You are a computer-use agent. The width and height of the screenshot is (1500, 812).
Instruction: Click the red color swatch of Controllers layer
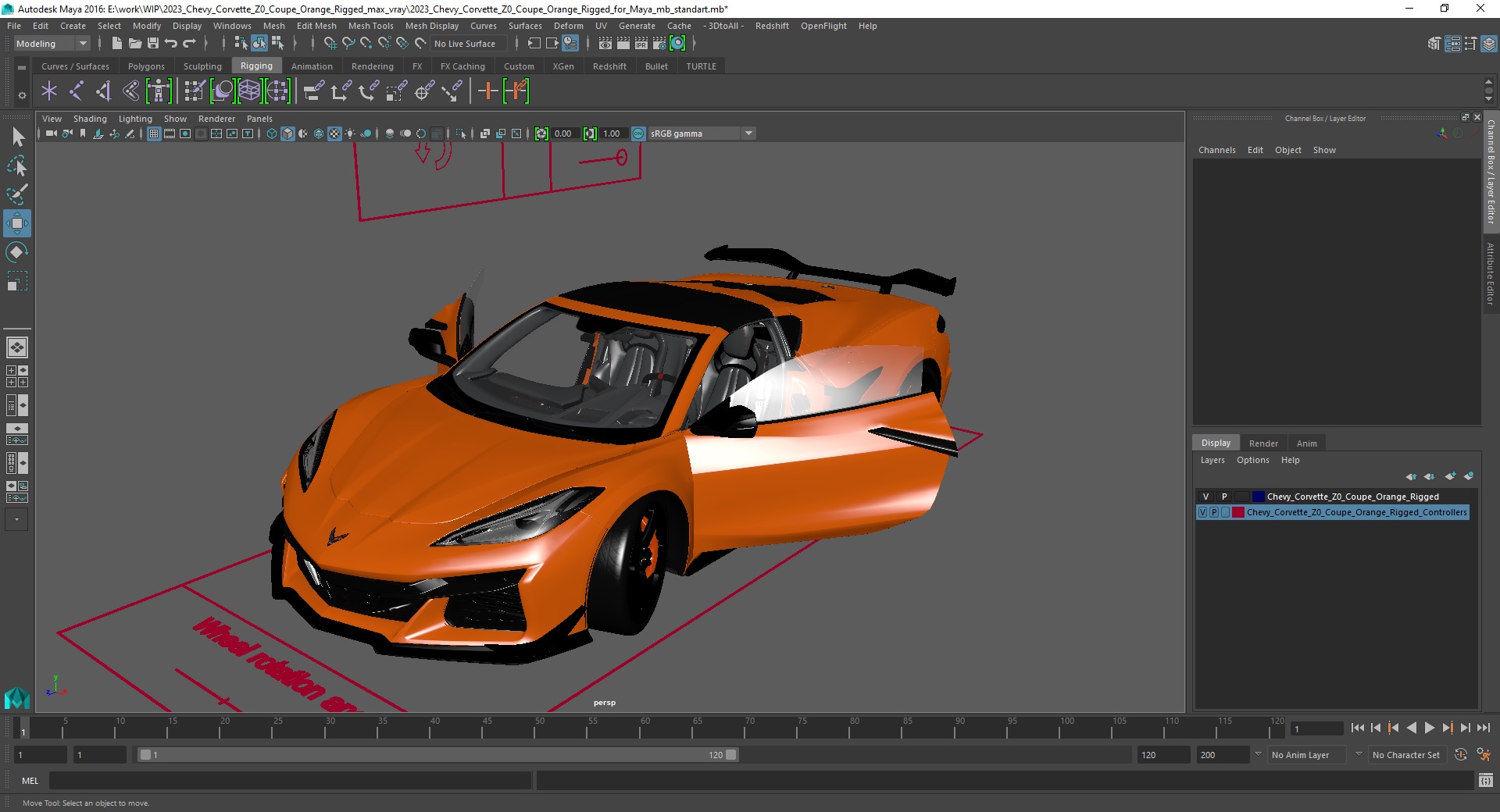pos(1238,512)
